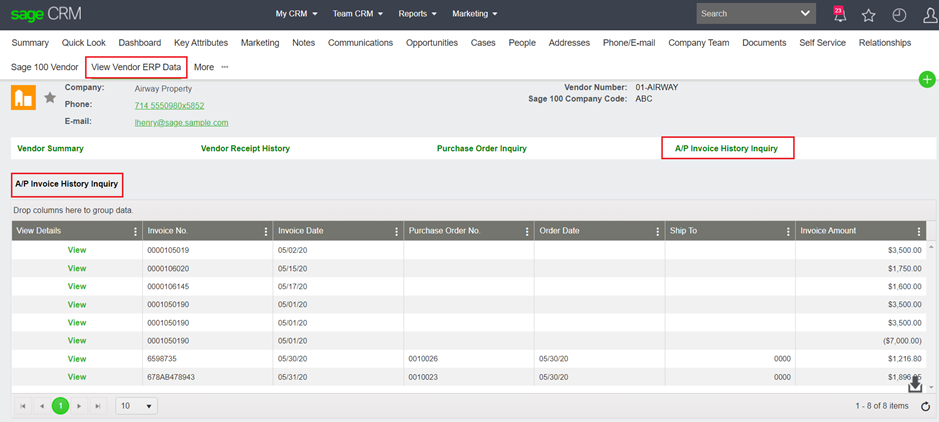Open the Documents tab
The width and height of the screenshot is (939, 422).
(x=764, y=42)
